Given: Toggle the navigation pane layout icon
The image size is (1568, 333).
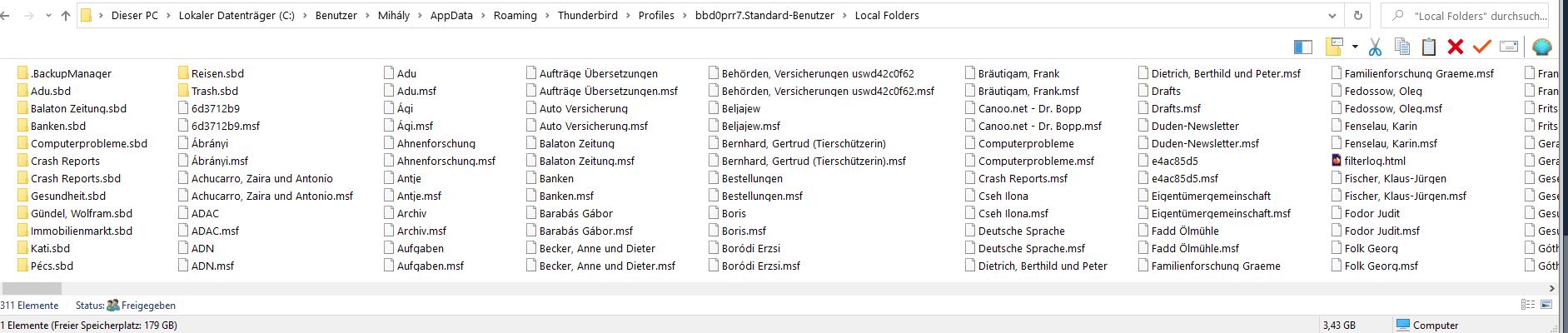Looking at the screenshot, I should click(1303, 47).
